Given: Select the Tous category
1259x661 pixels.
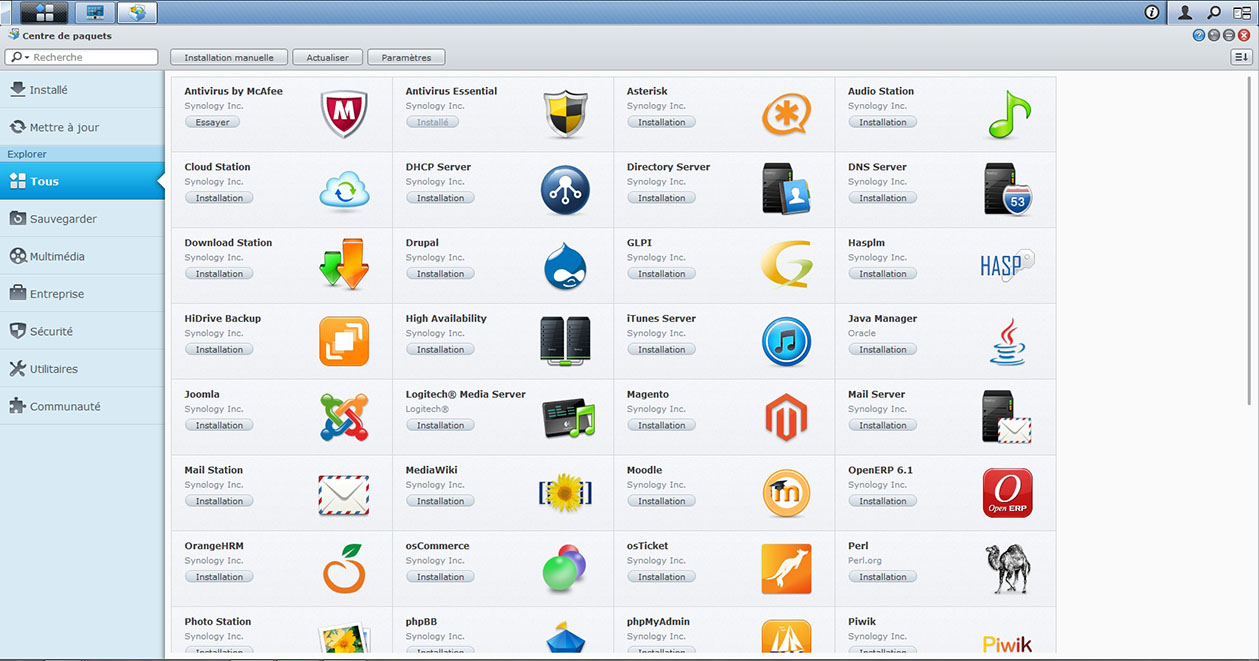Looking at the screenshot, I should click(x=82, y=181).
